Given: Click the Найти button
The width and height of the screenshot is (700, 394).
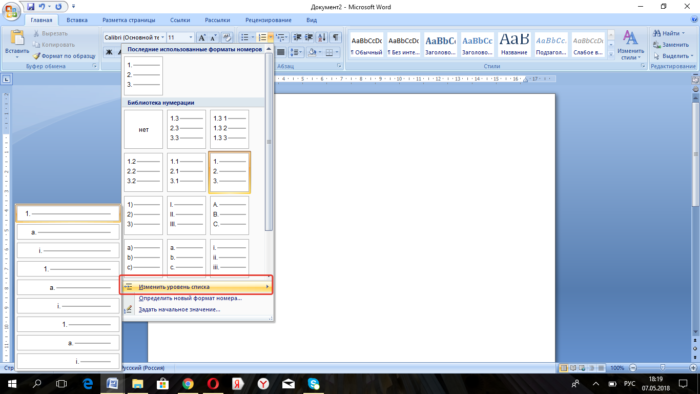Looking at the screenshot, I should [x=669, y=33].
